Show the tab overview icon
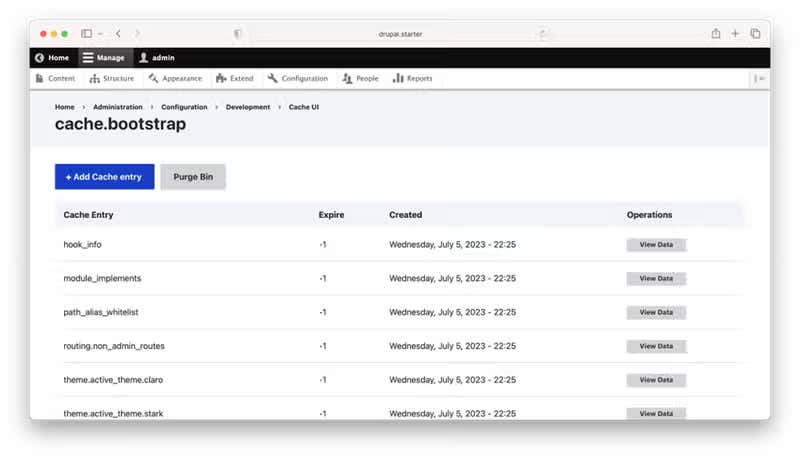Image resolution: width=800 pixels, height=459 pixels. click(x=755, y=33)
